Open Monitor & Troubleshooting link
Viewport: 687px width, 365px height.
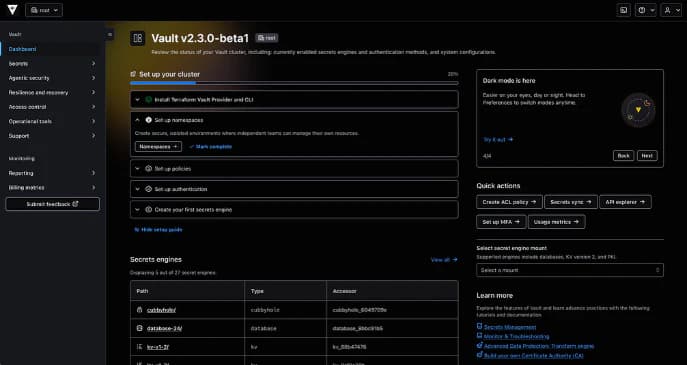click(x=517, y=336)
